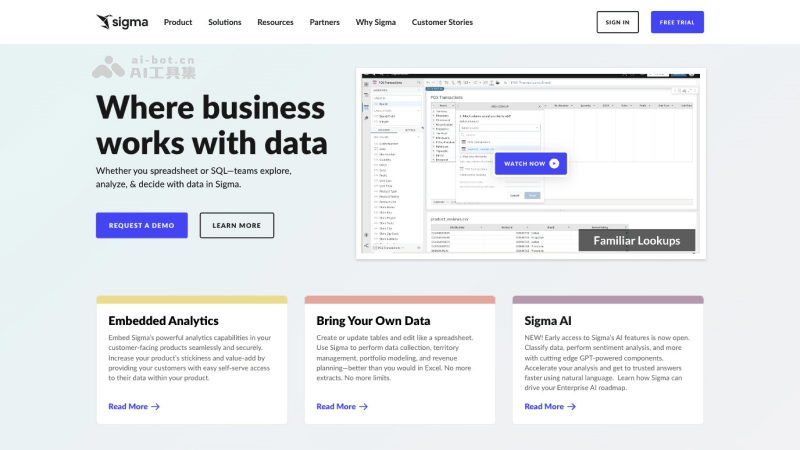Image resolution: width=800 pixels, height=450 pixels.
Task: Start a Free Trial
Action: coord(677,22)
